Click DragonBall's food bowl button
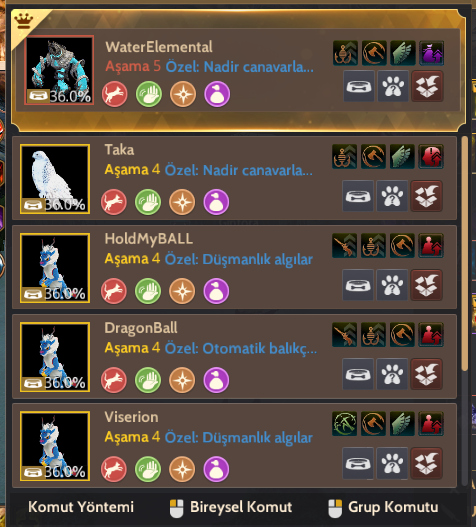 pos(358,374)
